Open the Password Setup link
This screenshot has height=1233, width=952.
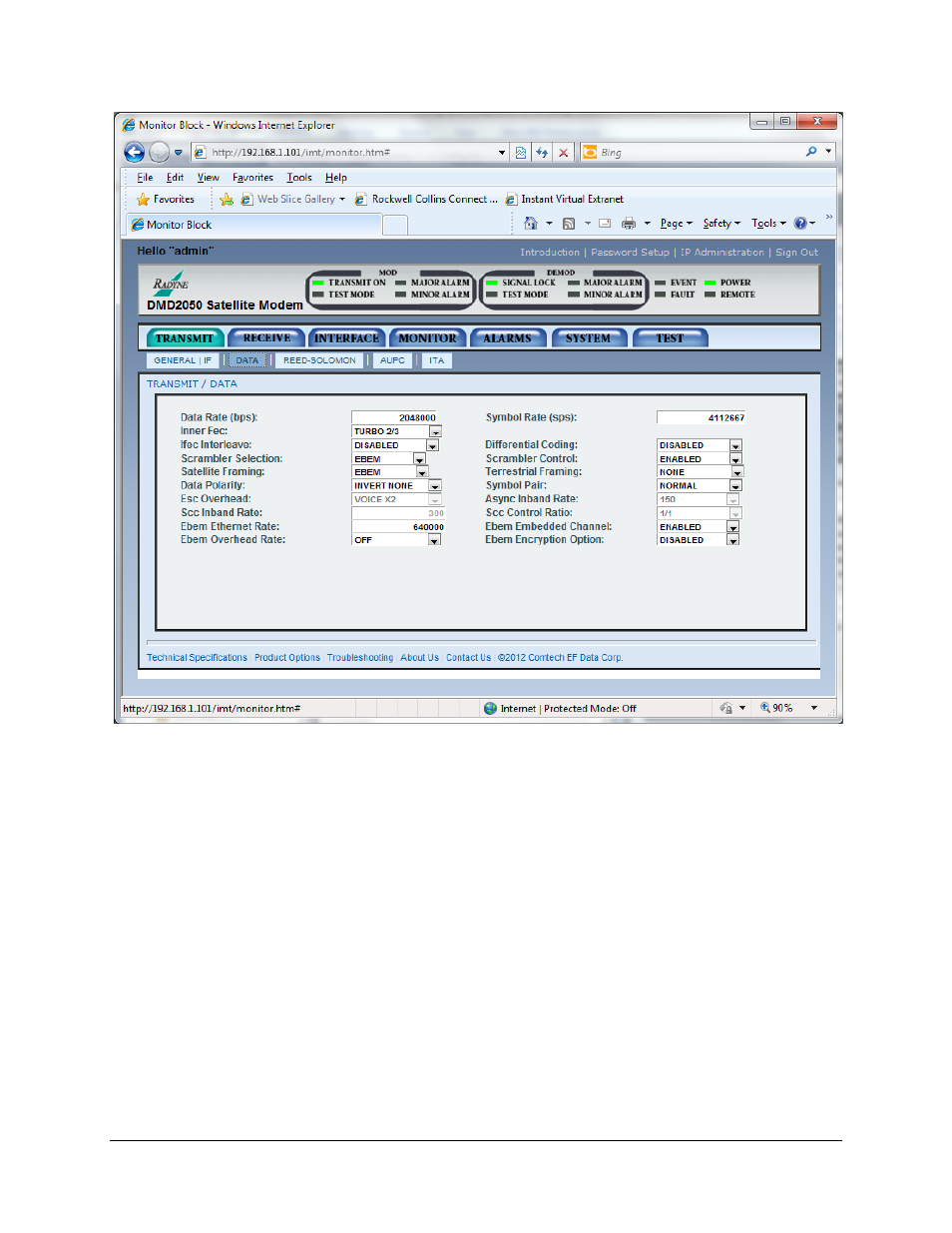630,253
